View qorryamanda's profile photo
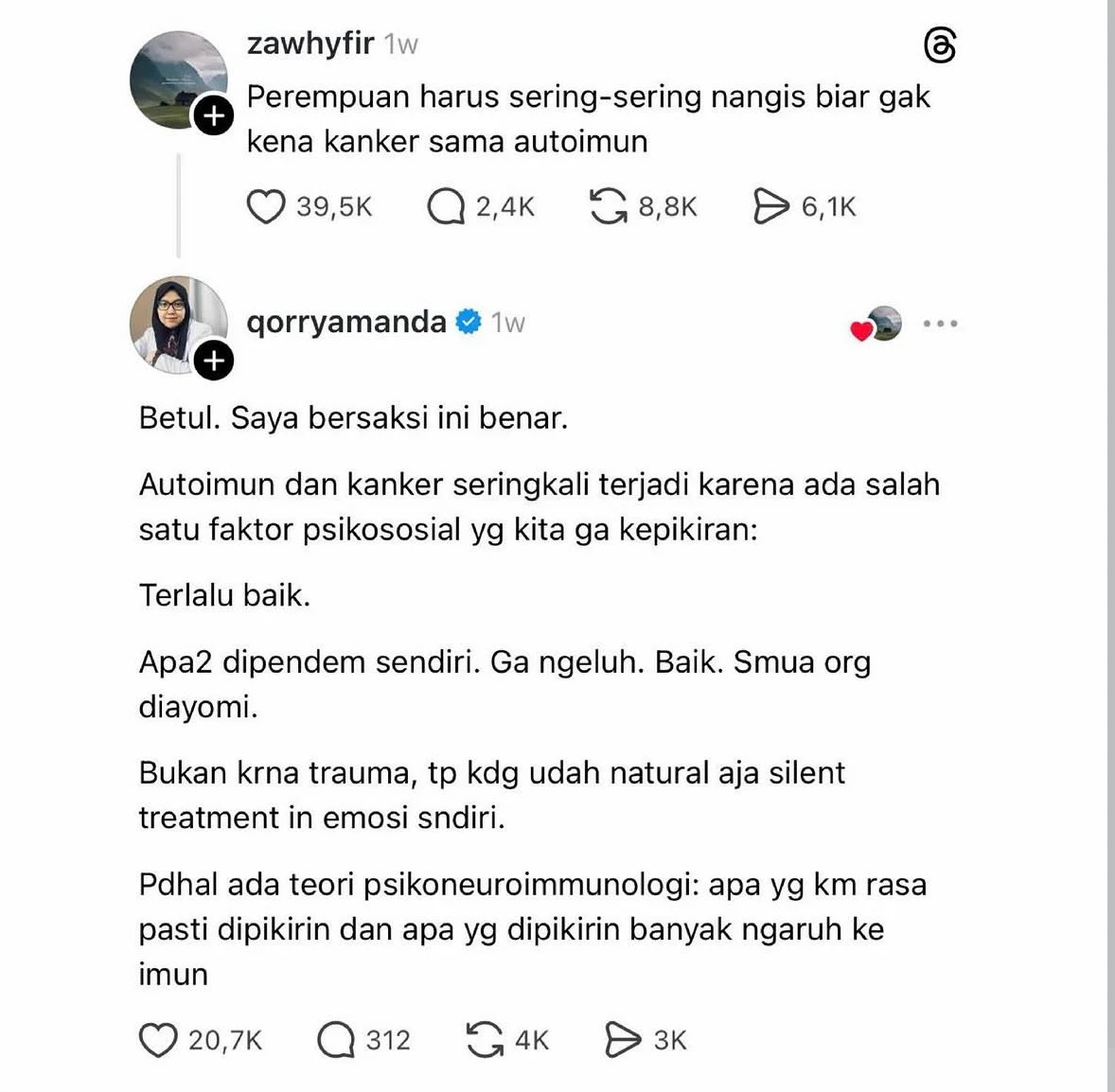Viewport: 1115px width, 1092px height. tap(179, 325)
